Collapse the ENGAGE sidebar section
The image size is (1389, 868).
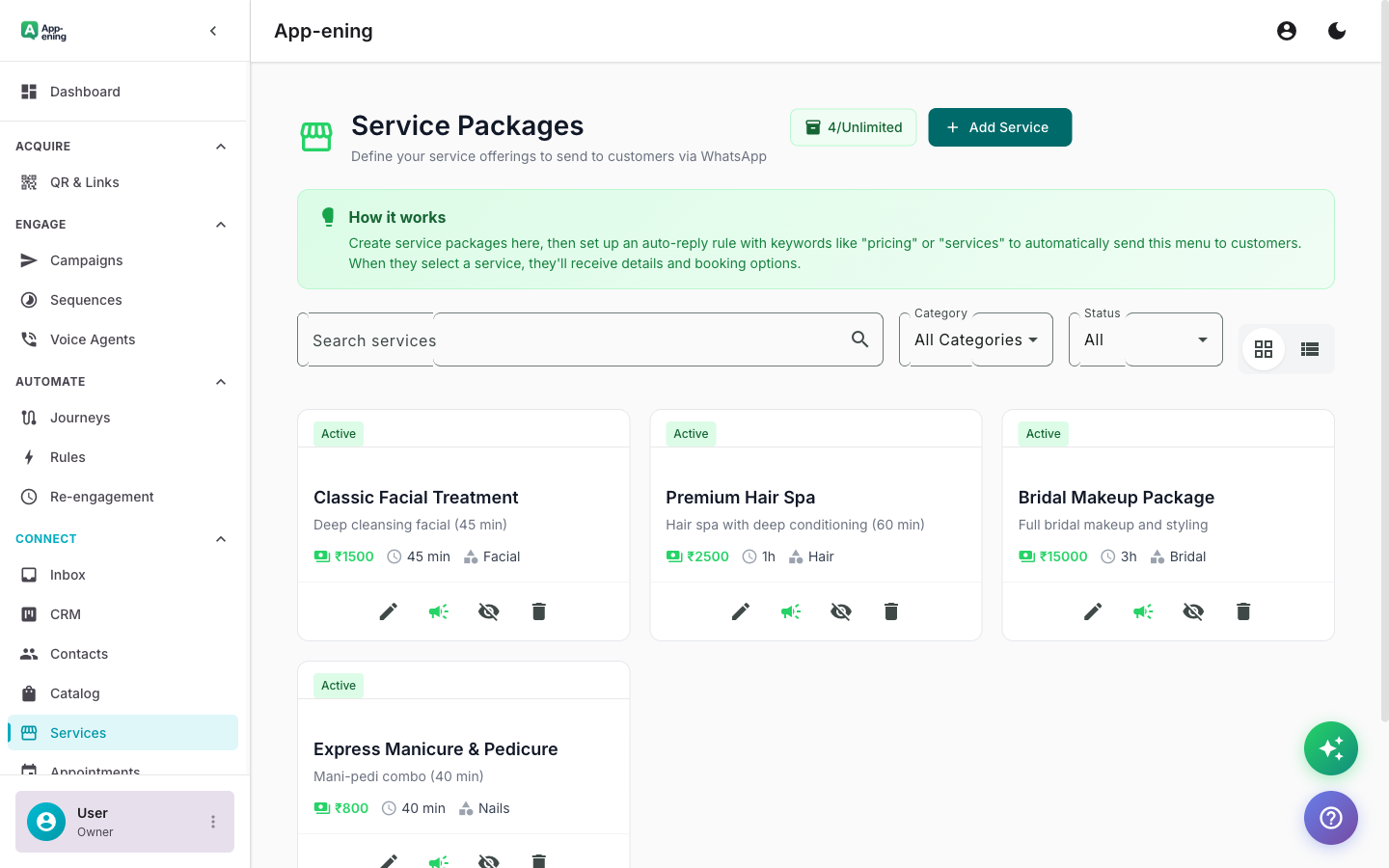(x=220, y=224)
